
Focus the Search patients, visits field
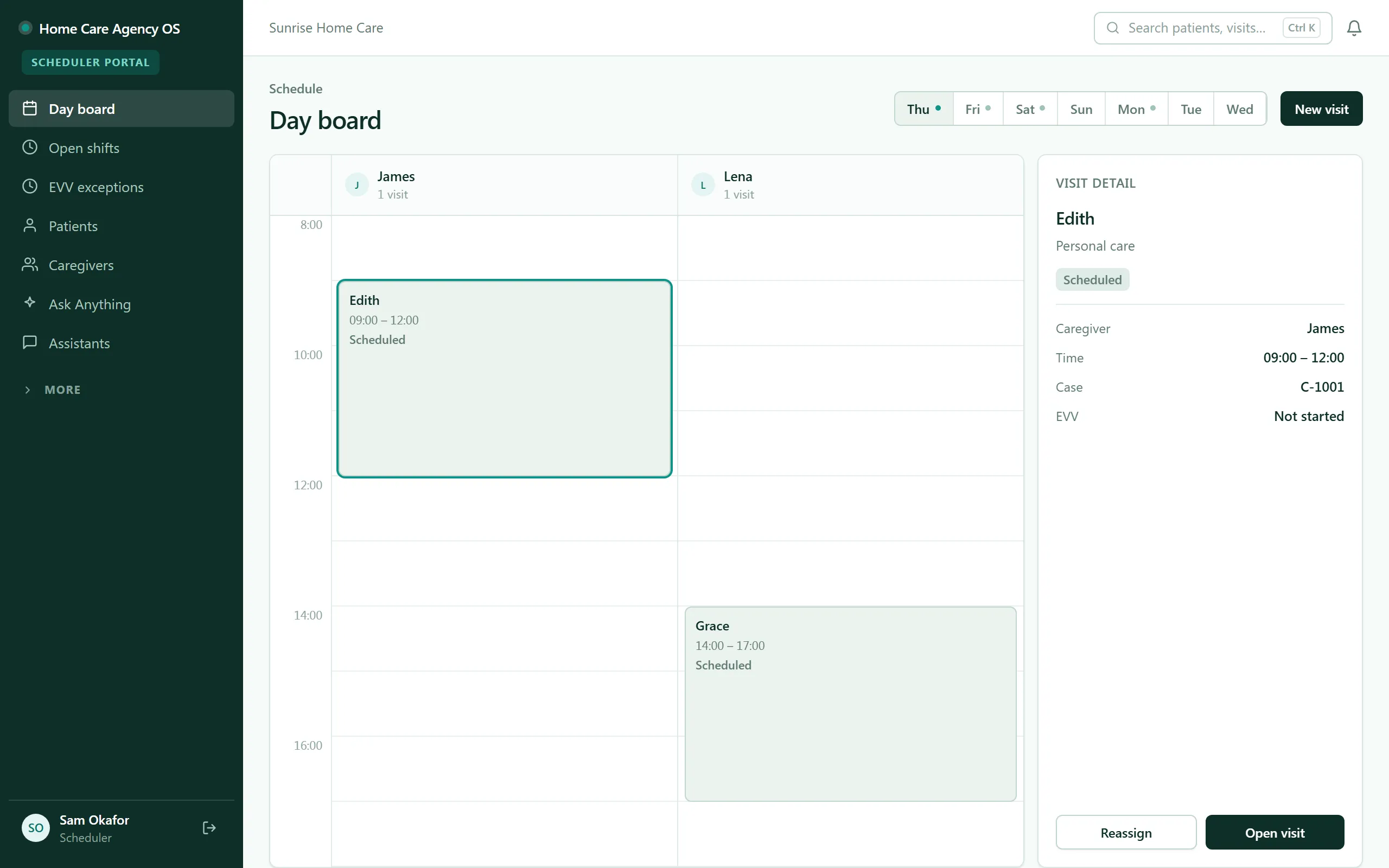click(1213, 28)
